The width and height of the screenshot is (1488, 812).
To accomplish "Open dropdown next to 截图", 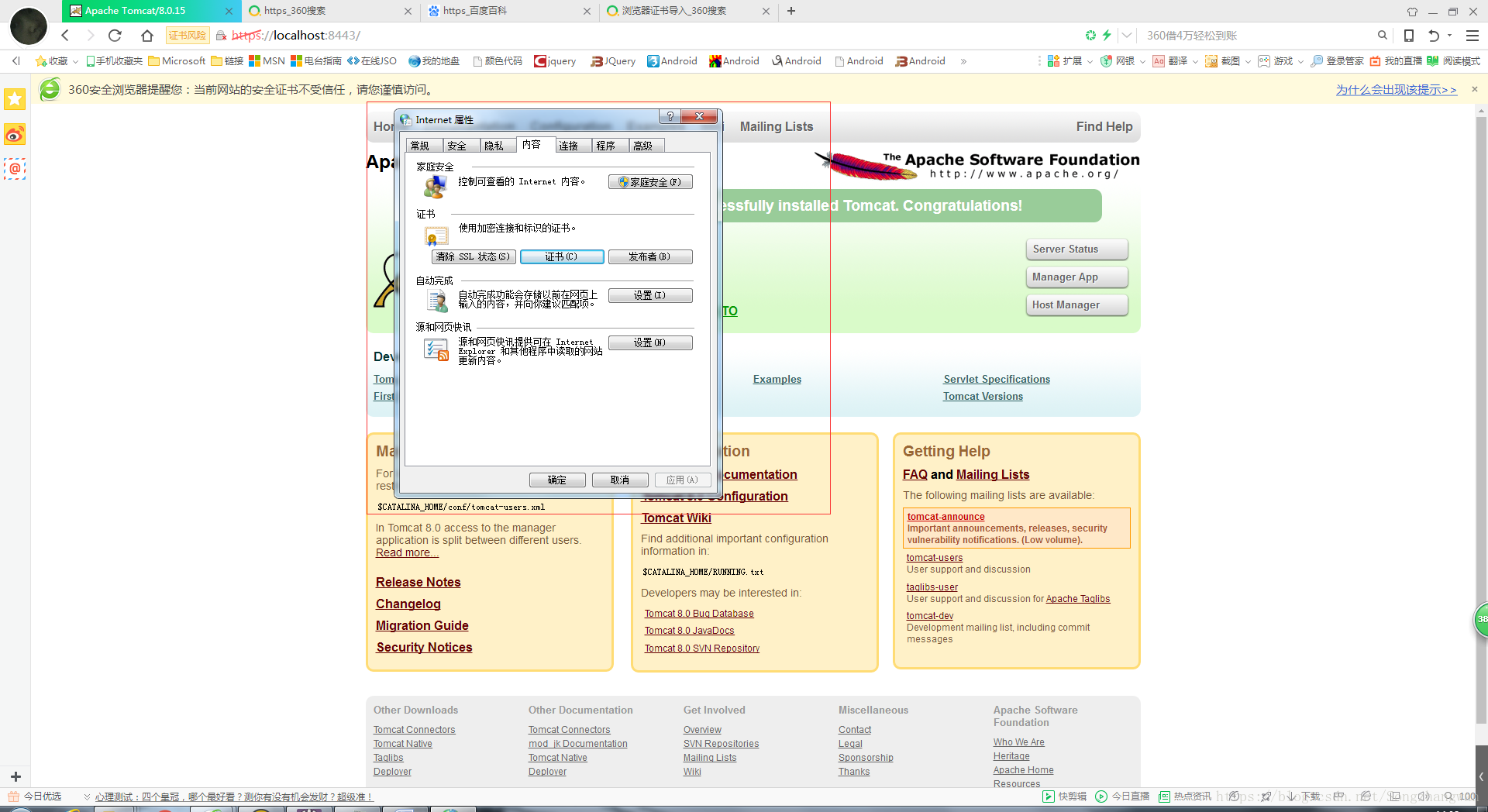I will [x=1248, y=61].
